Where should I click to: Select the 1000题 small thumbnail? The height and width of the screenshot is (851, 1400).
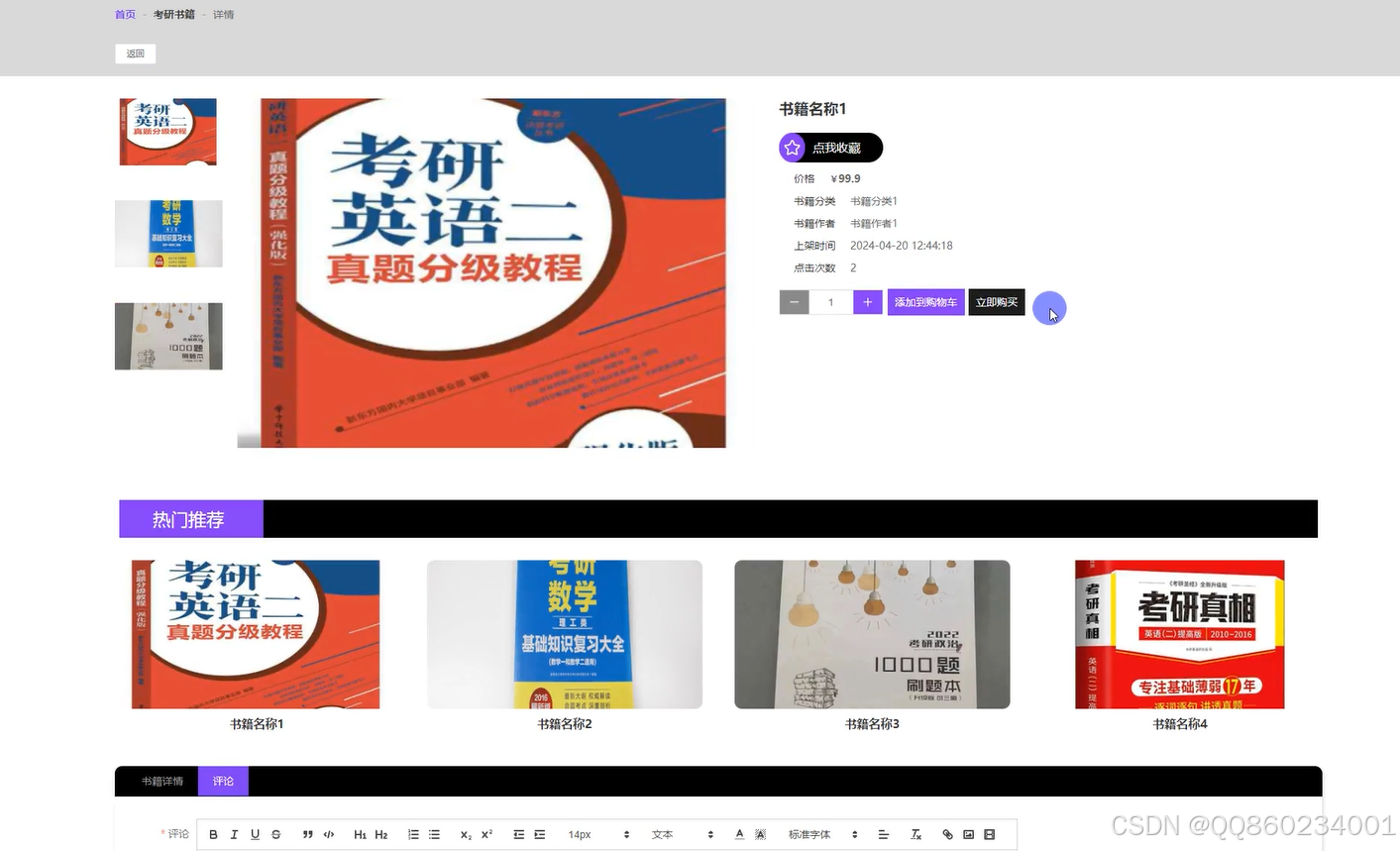pyautogui.click(x=168, y=337)
